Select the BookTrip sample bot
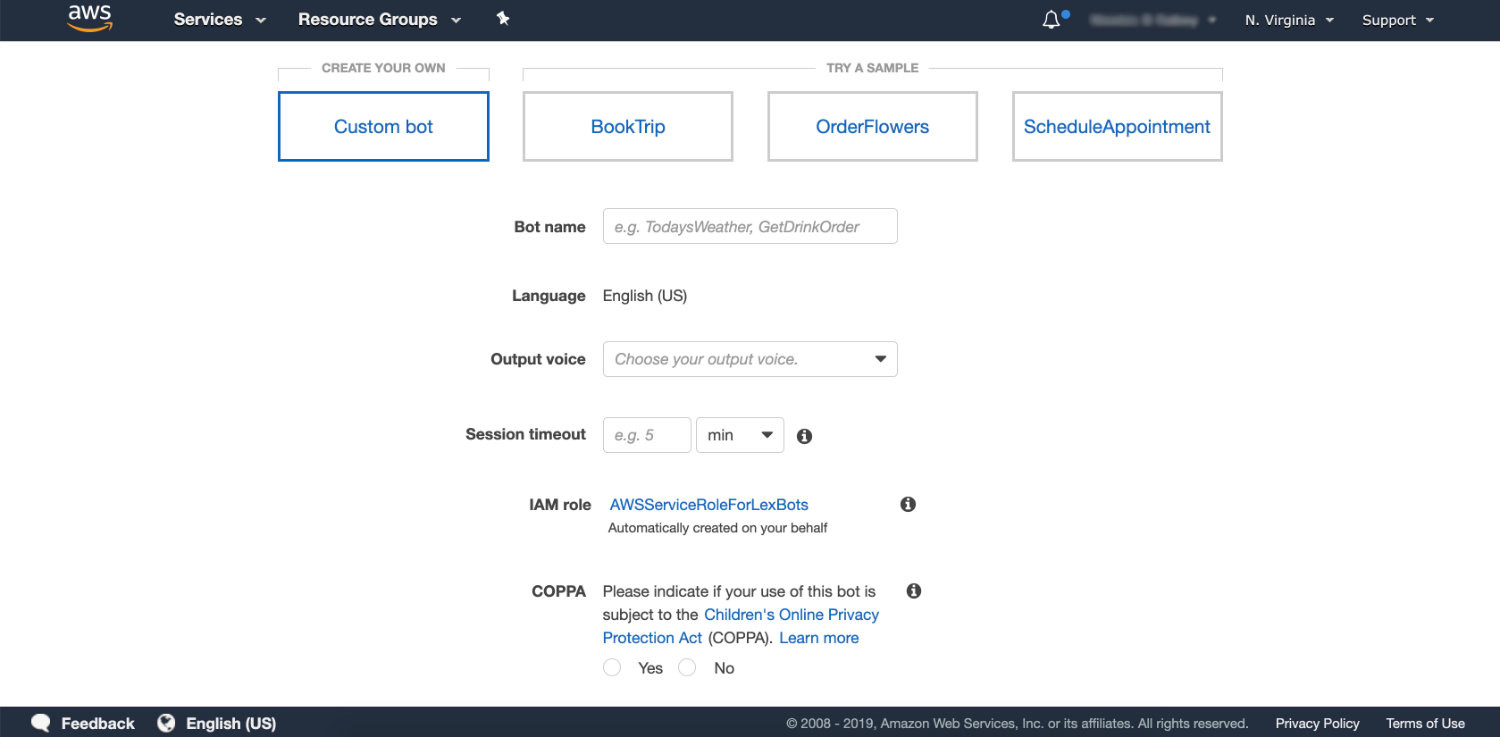Image resolution: width=1500 pixels, height=737 pixels. (x=627, y=126)
